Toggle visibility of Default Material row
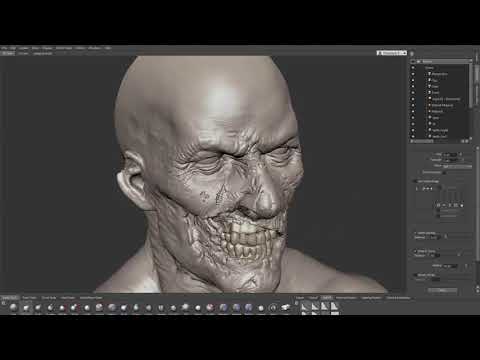 click(x=413, y=105)
